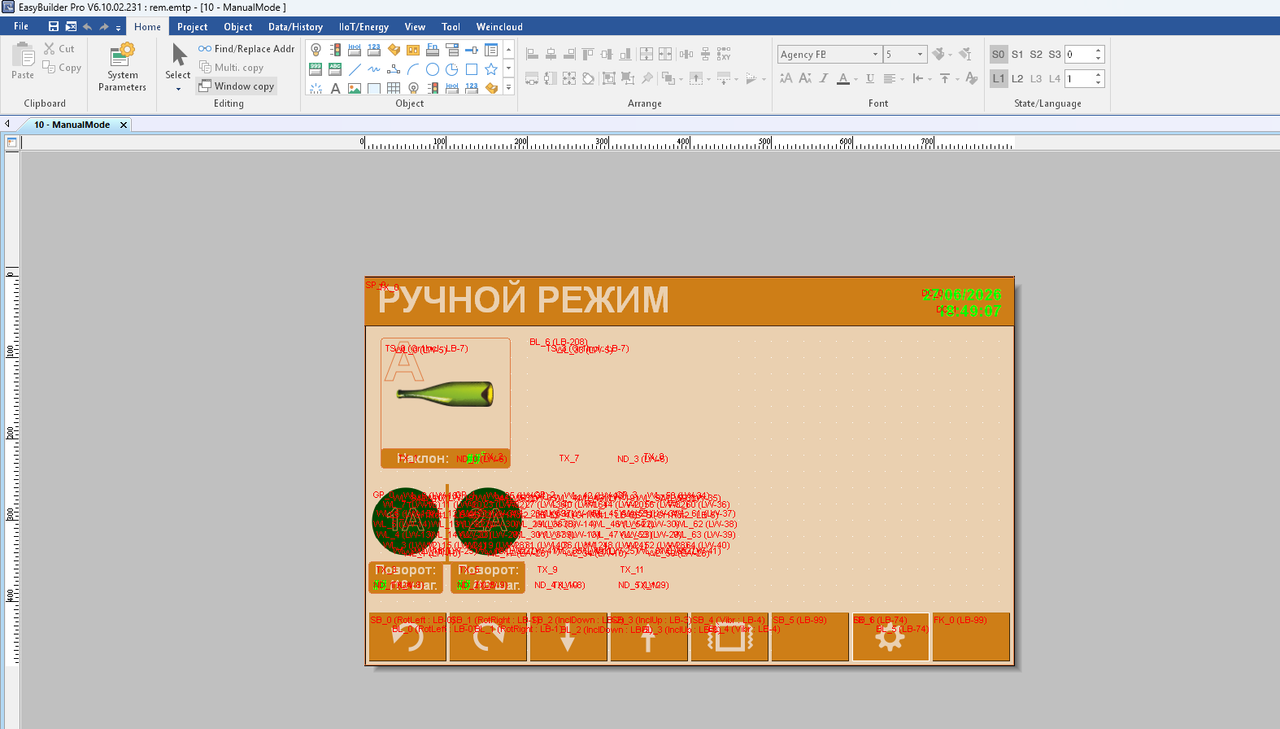Open the Weincloud ribbon tab

point(499,27)
